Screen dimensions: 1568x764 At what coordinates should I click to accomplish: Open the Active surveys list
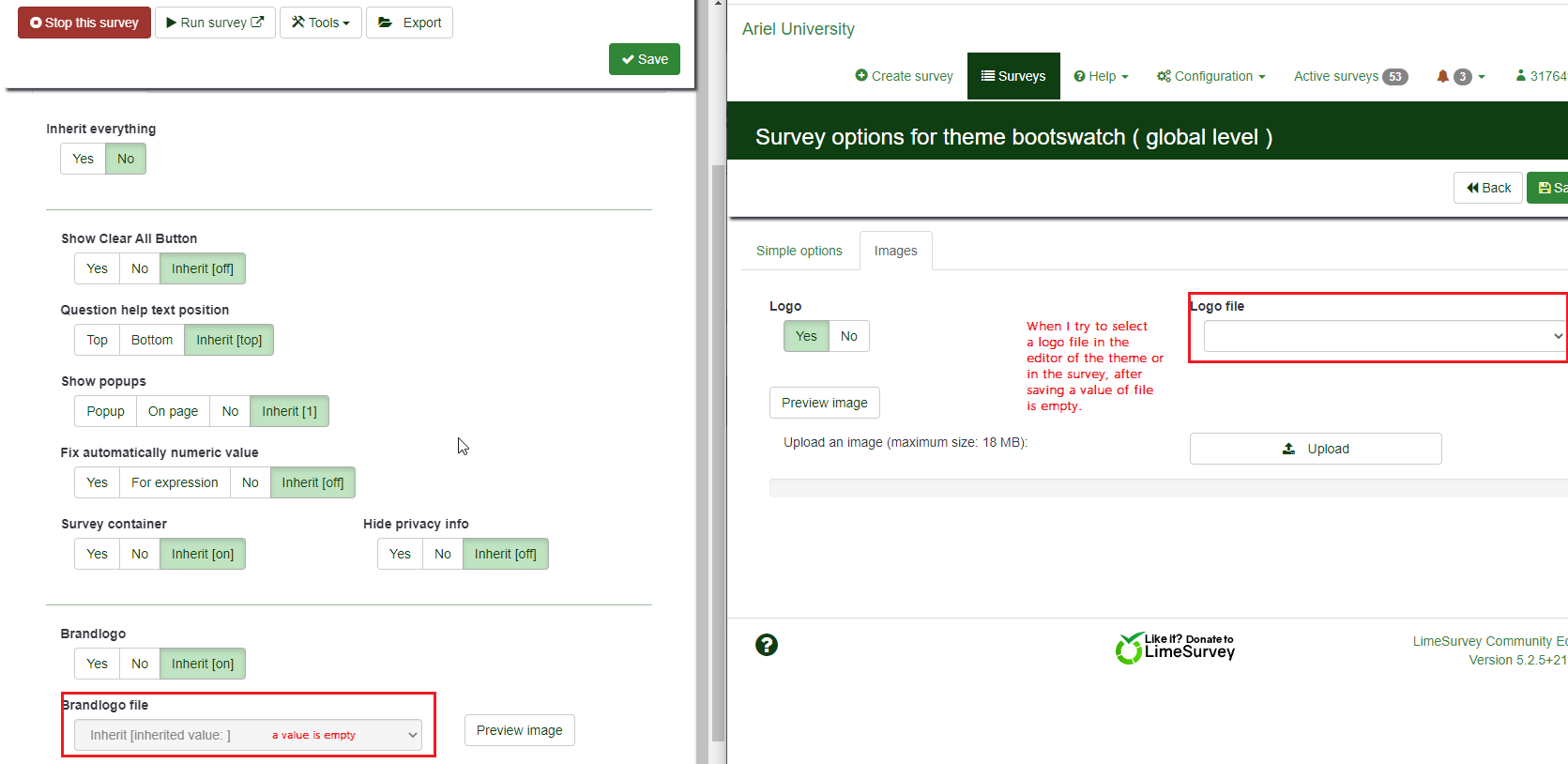(x=1350, y=76)
